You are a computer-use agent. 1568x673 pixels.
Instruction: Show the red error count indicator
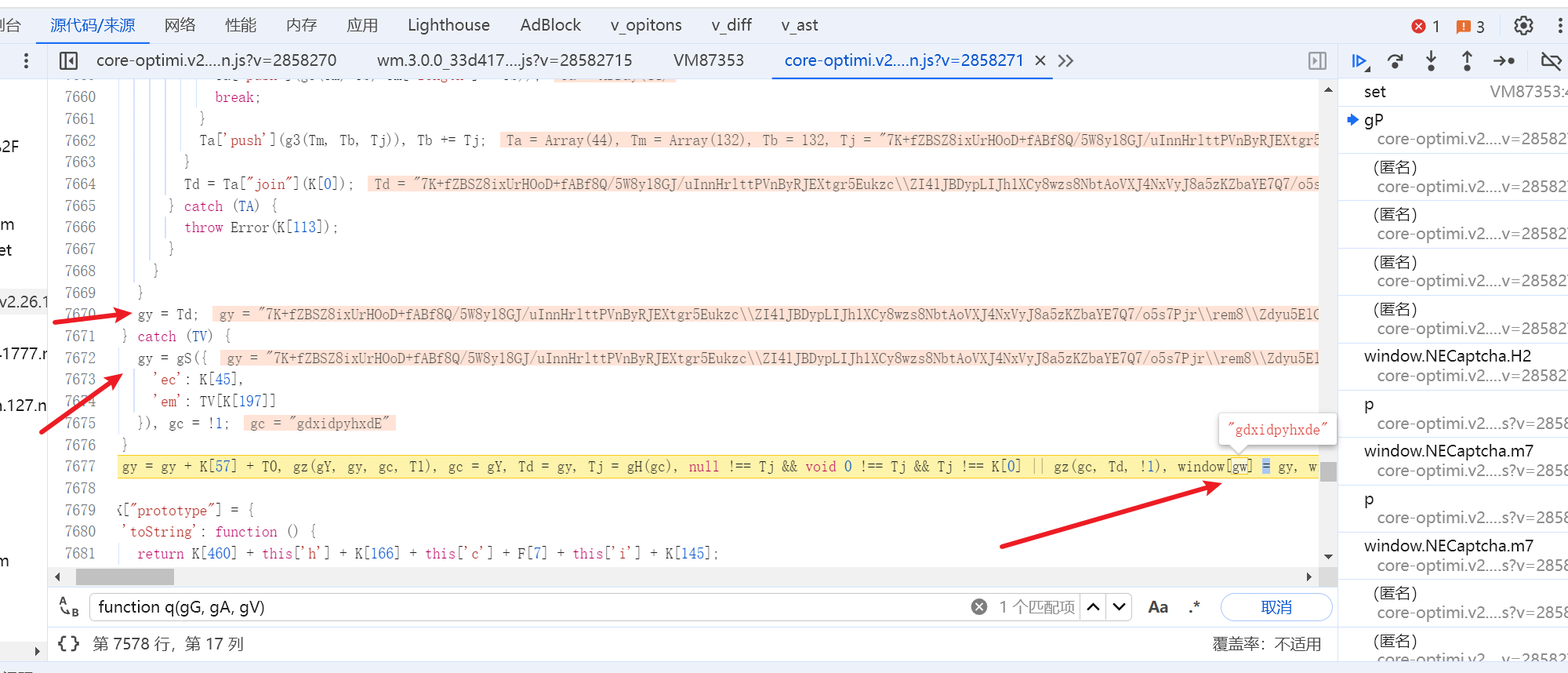[1426, 27]
